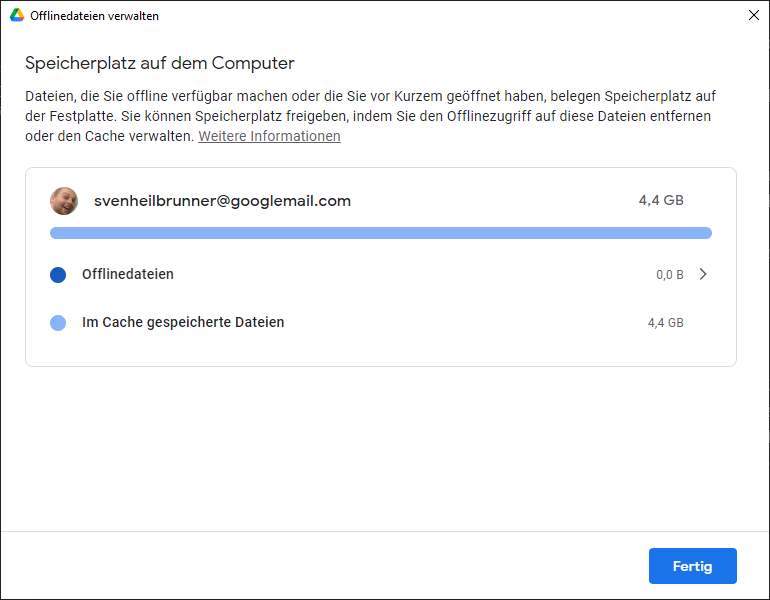Viewport: 770px width, 600px height.
Task: Click the Google Drive logo in title bar
Action: (17, 15)
